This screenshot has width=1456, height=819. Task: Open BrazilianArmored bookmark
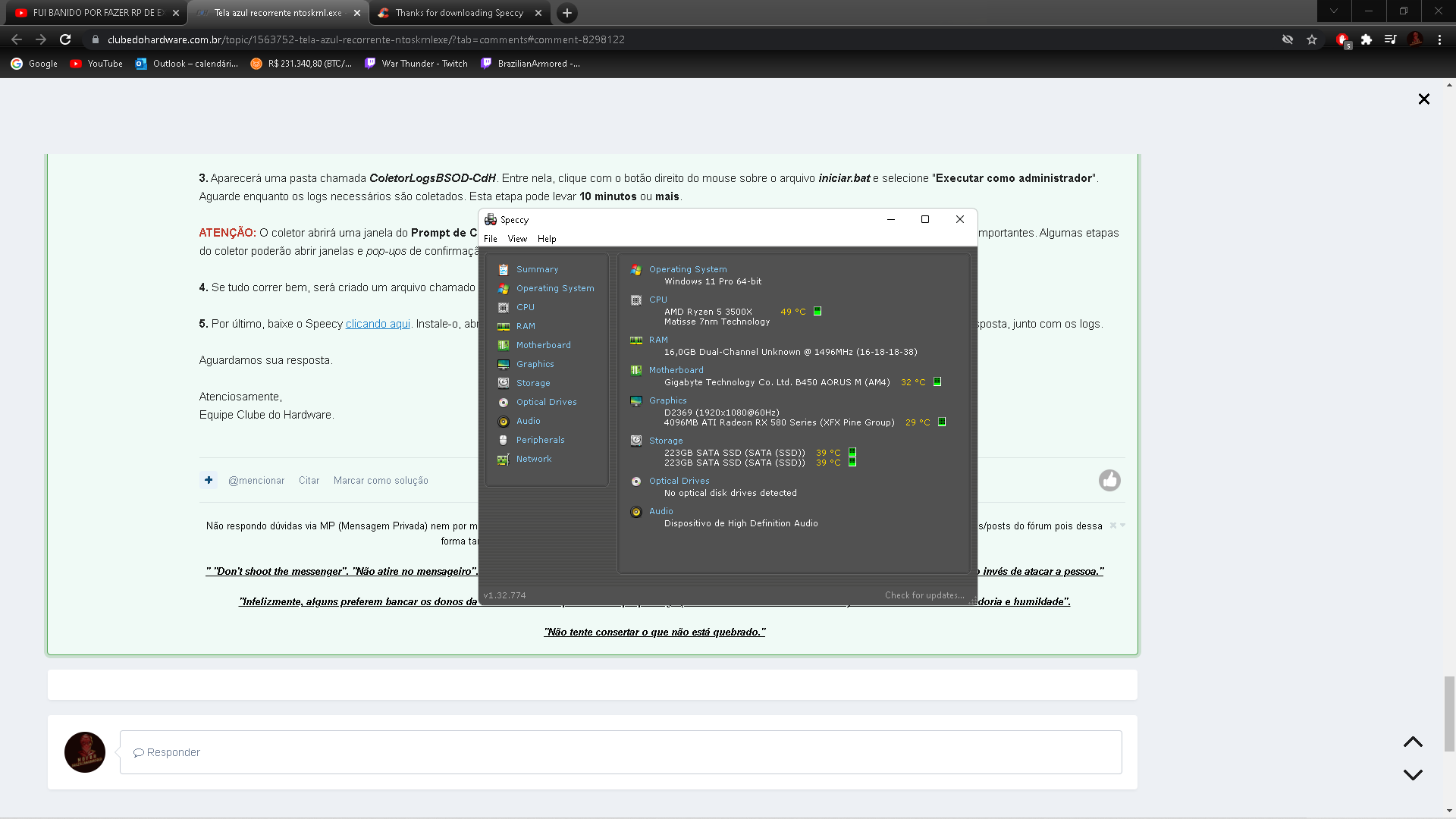click(530, 64)
